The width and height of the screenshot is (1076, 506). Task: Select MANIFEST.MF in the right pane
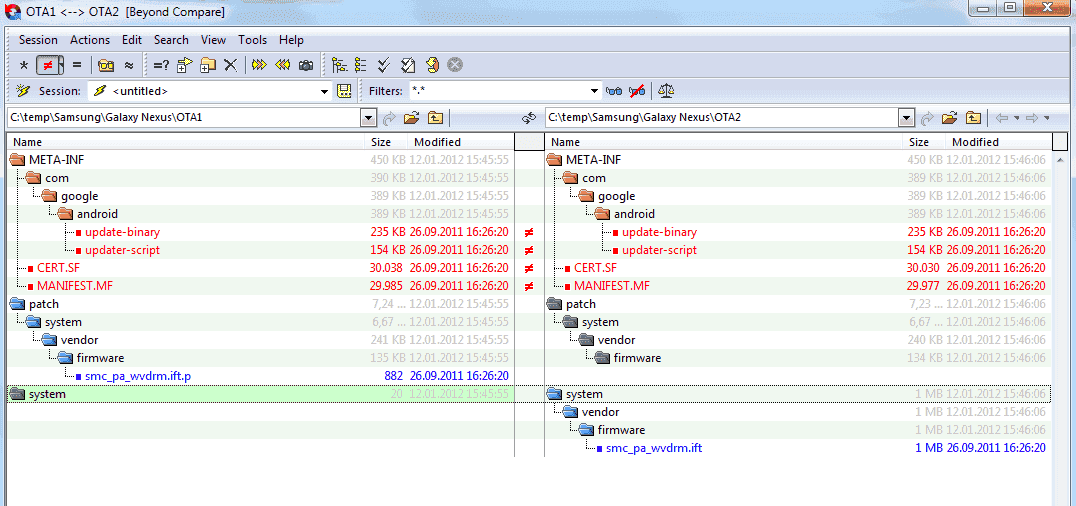click(611, 286)
